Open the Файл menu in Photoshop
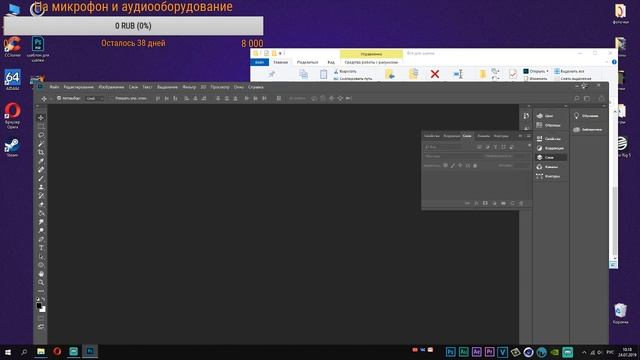The image size is (640, 360). coord(54,87)
